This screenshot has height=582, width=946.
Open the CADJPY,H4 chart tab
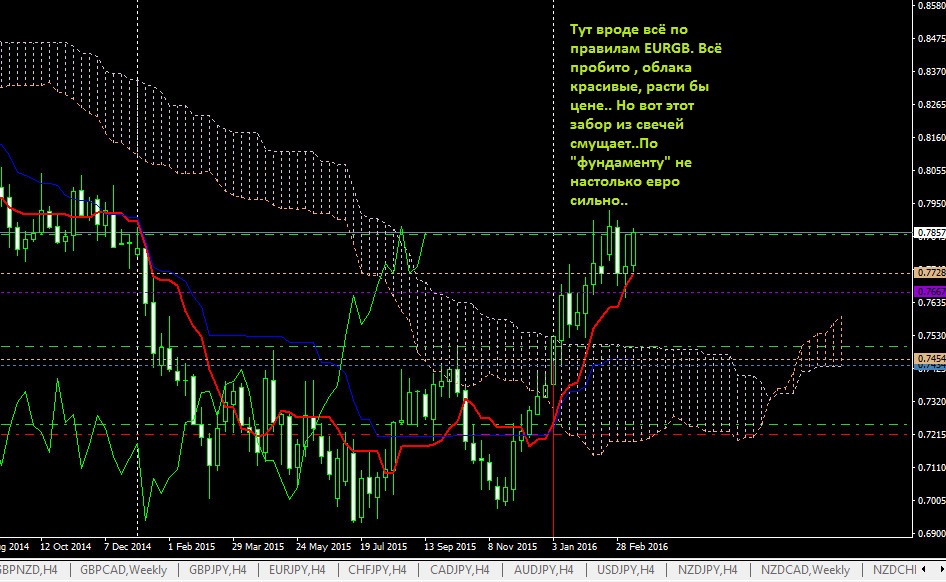tap(459, 570)
